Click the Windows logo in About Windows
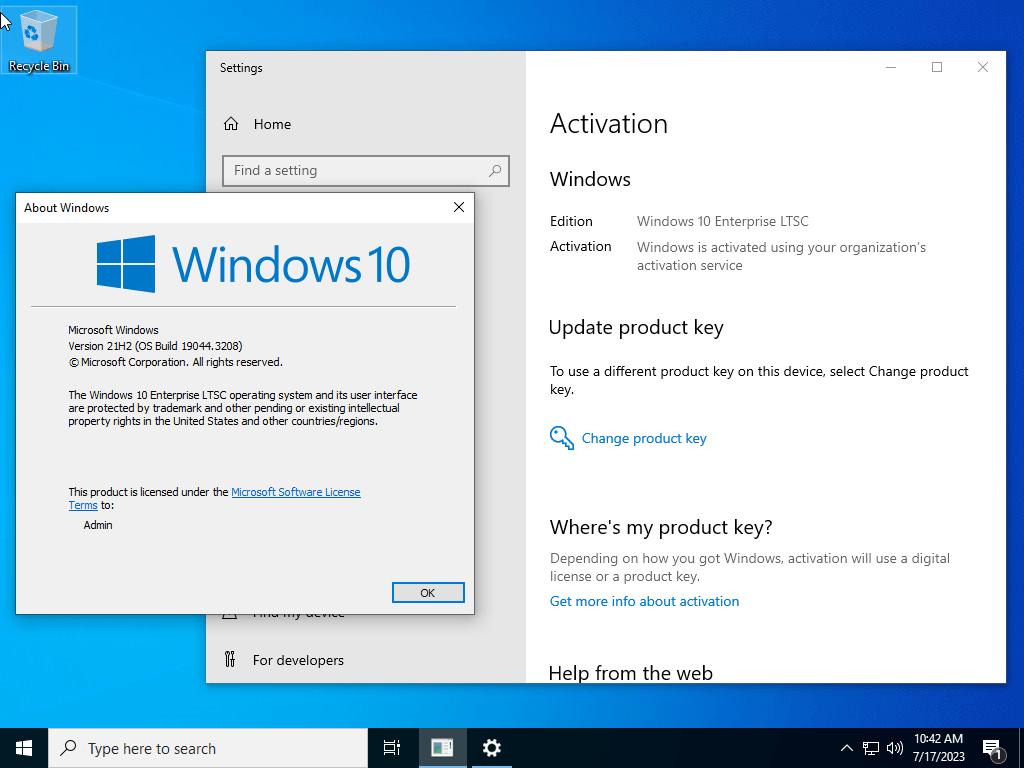This screenshot has height=768, width=1024. click(125, 264)
